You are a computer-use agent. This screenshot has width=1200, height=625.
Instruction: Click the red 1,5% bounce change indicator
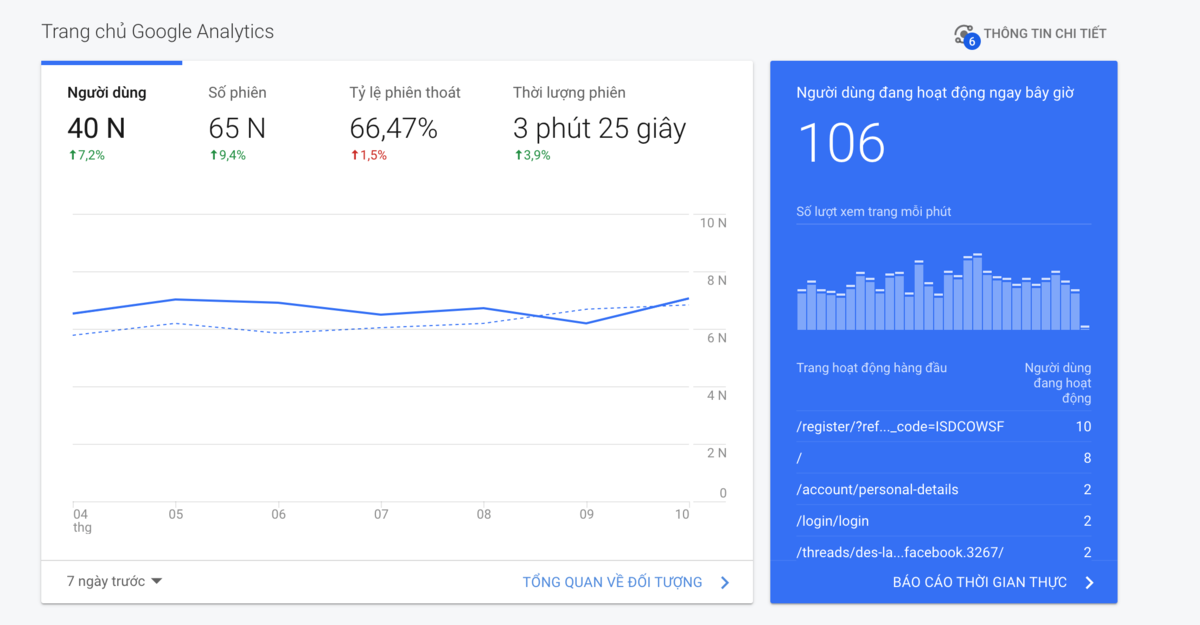[368, 155]
